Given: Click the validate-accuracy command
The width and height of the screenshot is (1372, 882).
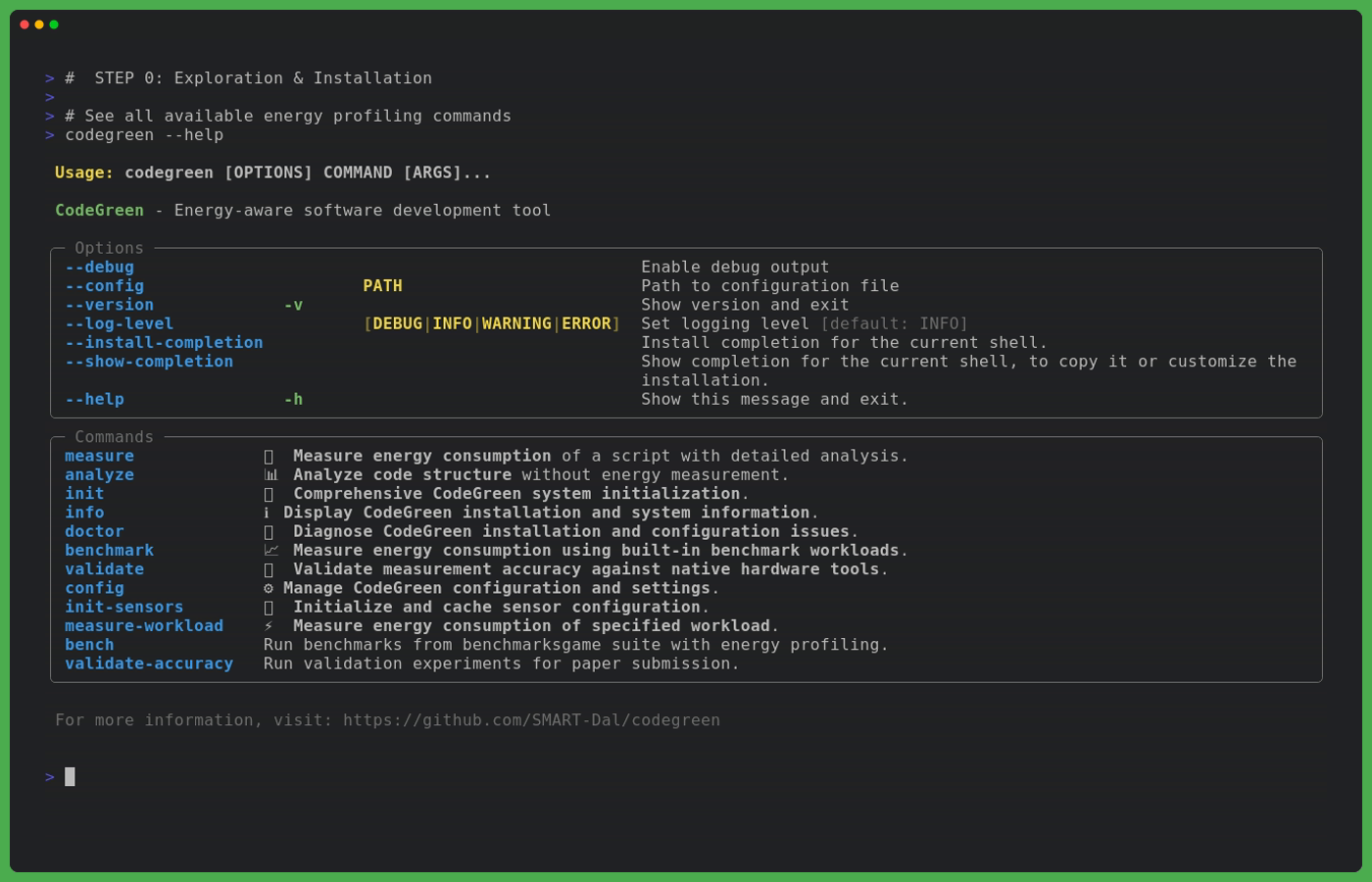Looking at the screenshot, I should click(x=149, y=663).
